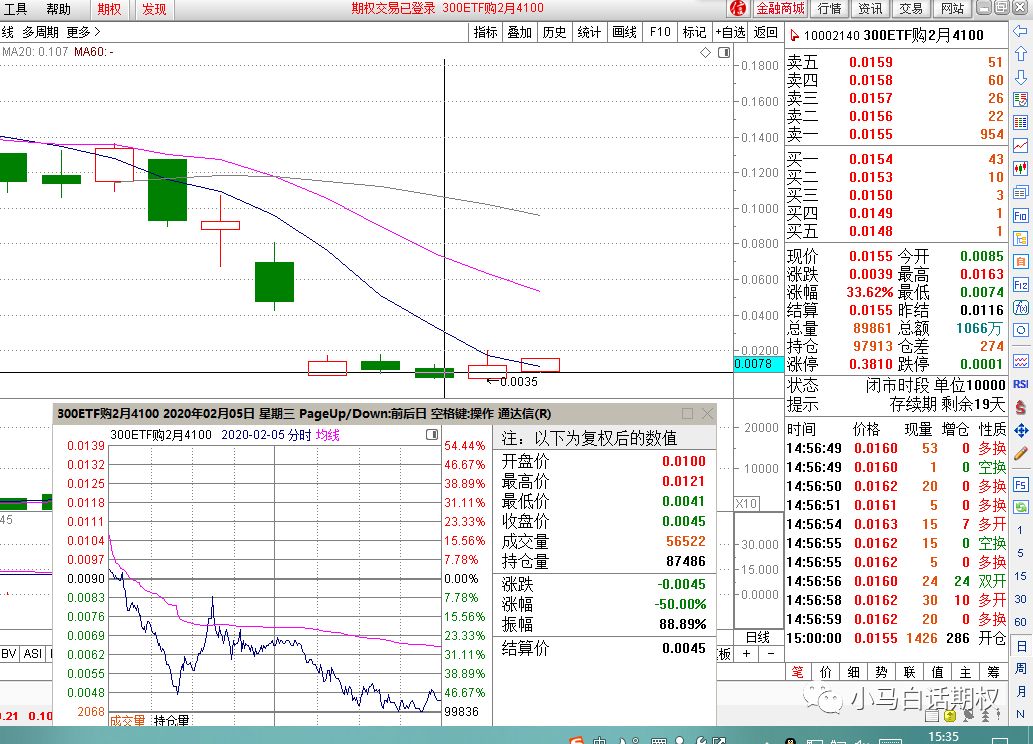Select the 周 weekly period
The image size is (1033, 744).
[x=1020, y=669]
